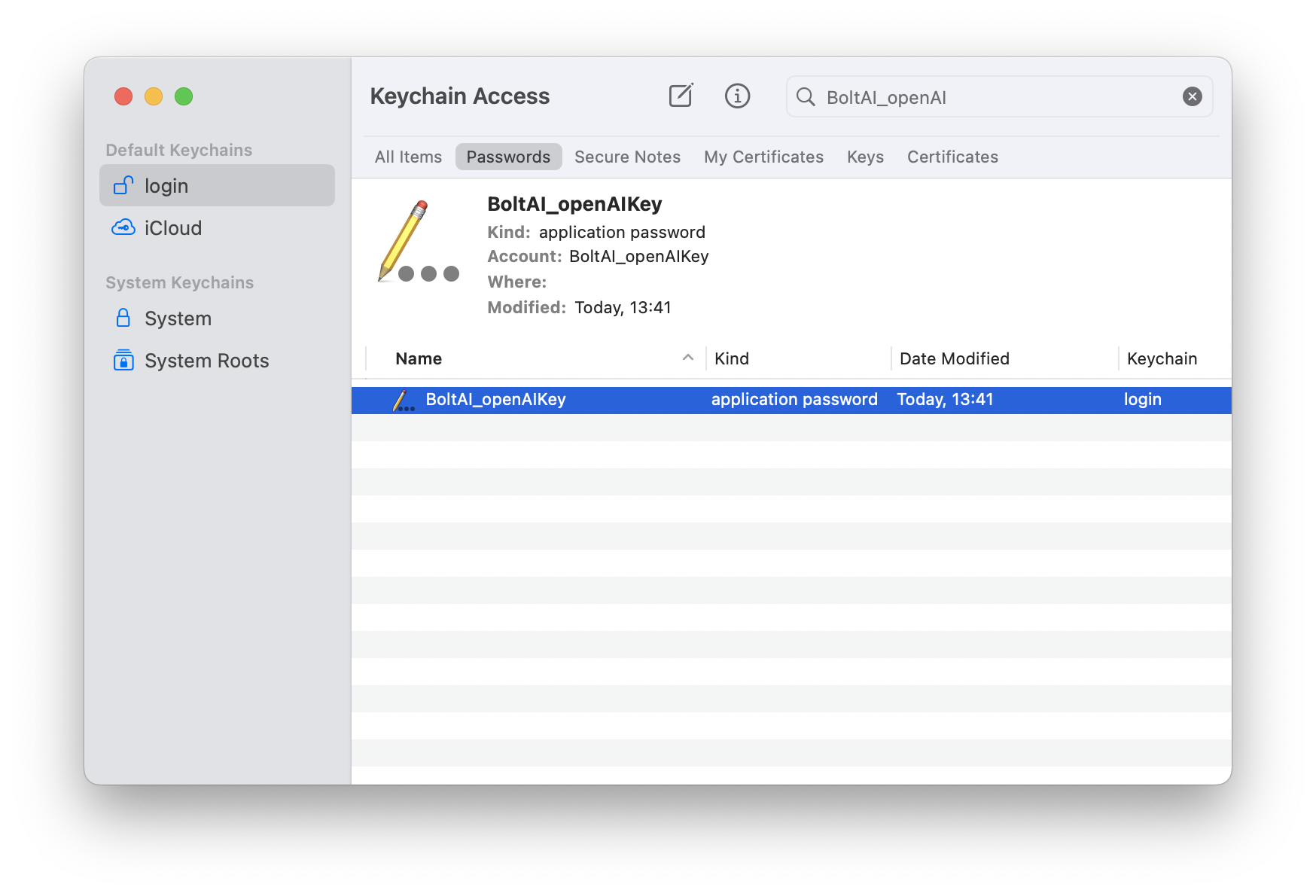Click the new keychain item pencil icon
Viewport: 1316px width, 896px height.
click(x=680, y=96)
